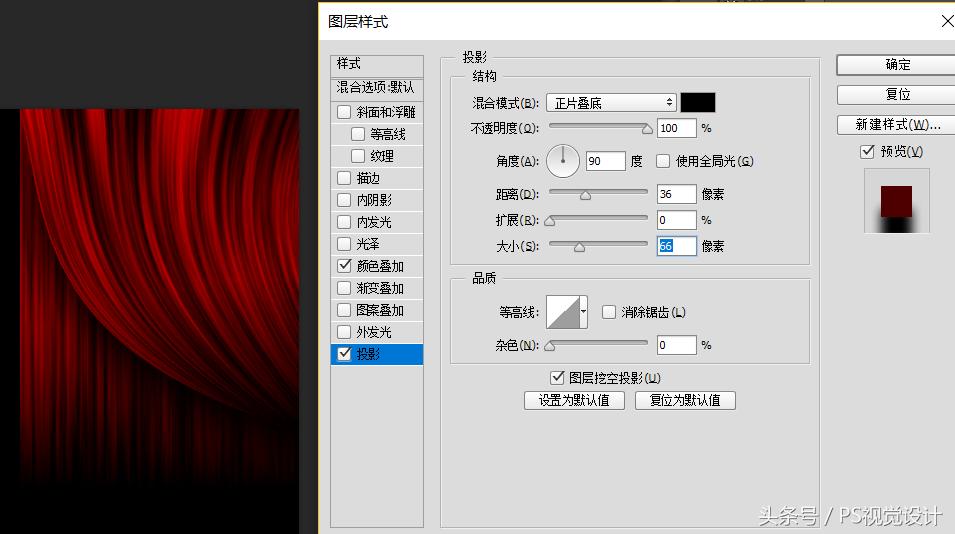The width and height of the screenshot is (955, 534).
Task: Select the 渐变叠加 style row label
Action: point(381,288)
